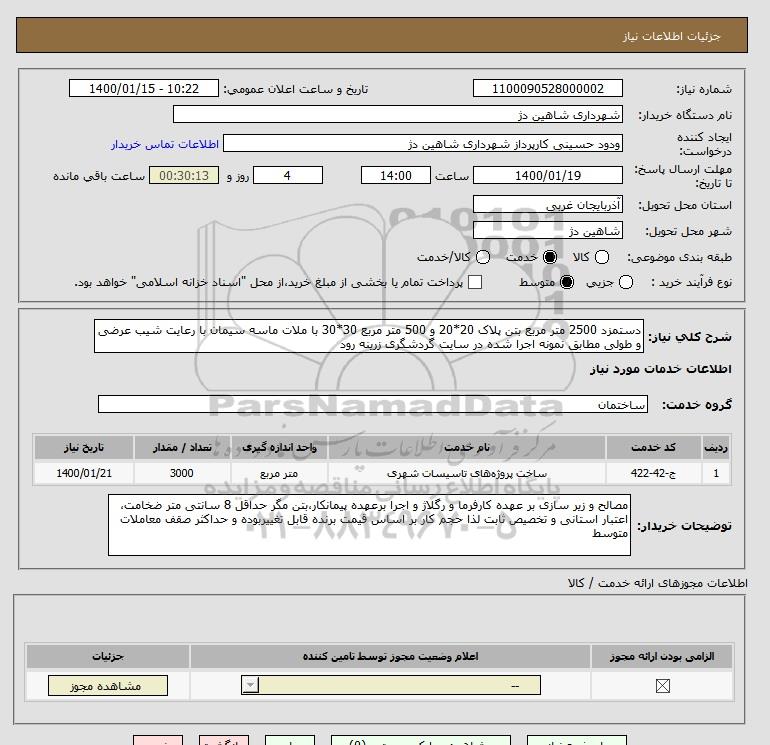Click the buyer notes text area
The height and width of the screenshot is (745, 770).
coord(369,525)
